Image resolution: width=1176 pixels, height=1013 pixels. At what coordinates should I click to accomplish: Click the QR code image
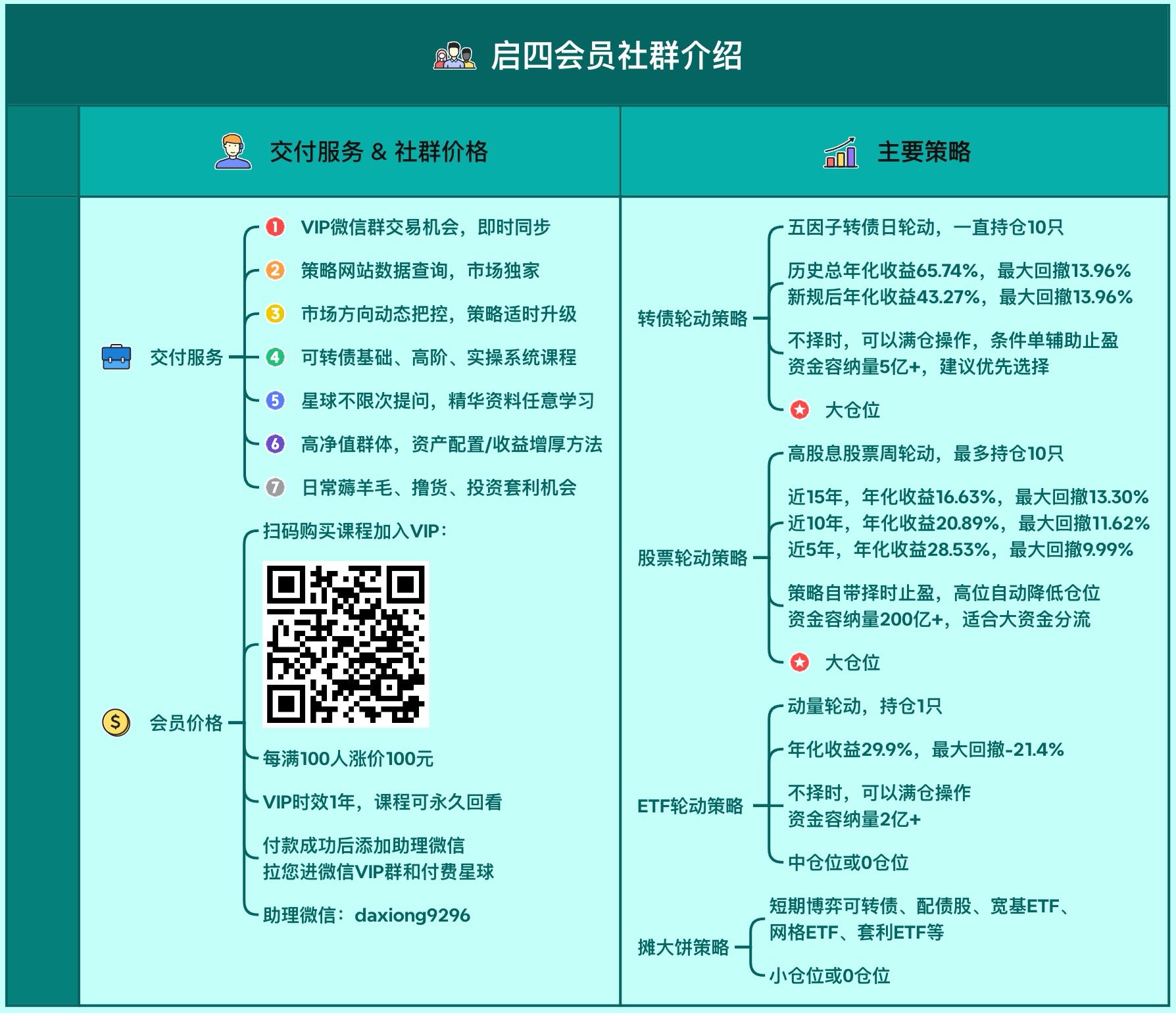346,644
